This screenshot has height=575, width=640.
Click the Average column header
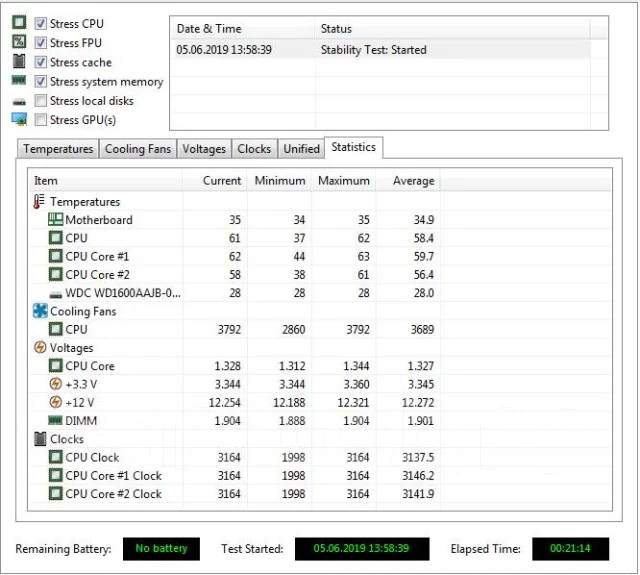point(408,180)
